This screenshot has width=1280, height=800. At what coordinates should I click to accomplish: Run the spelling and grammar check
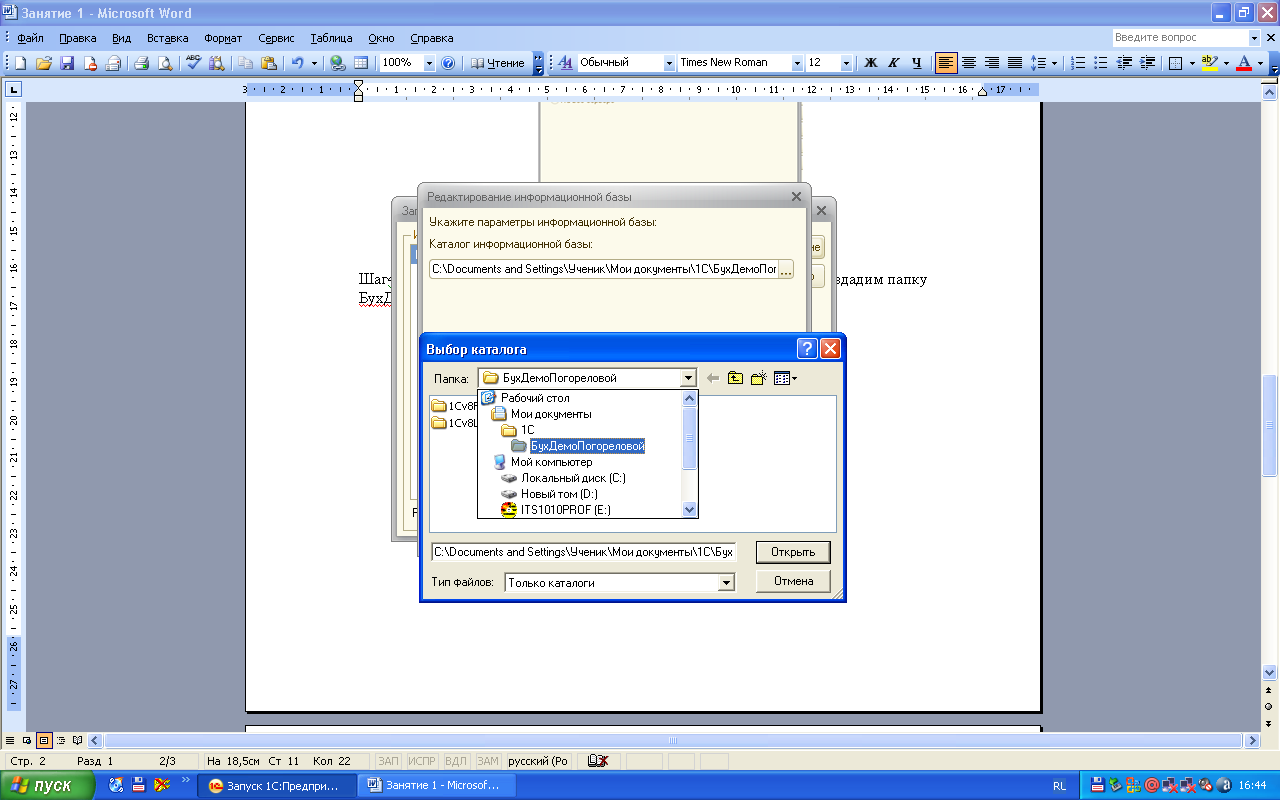pyautogui.click(x=192, y=63)
